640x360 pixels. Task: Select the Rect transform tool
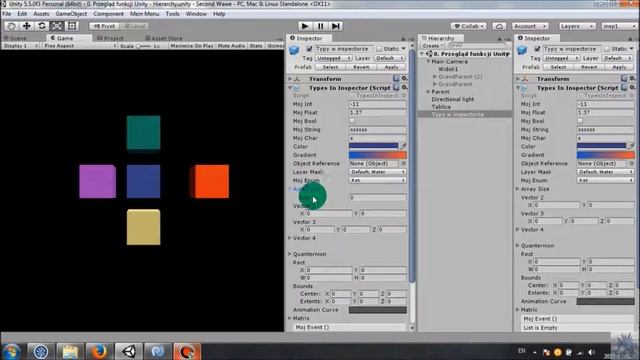click(x=72, y=26)
